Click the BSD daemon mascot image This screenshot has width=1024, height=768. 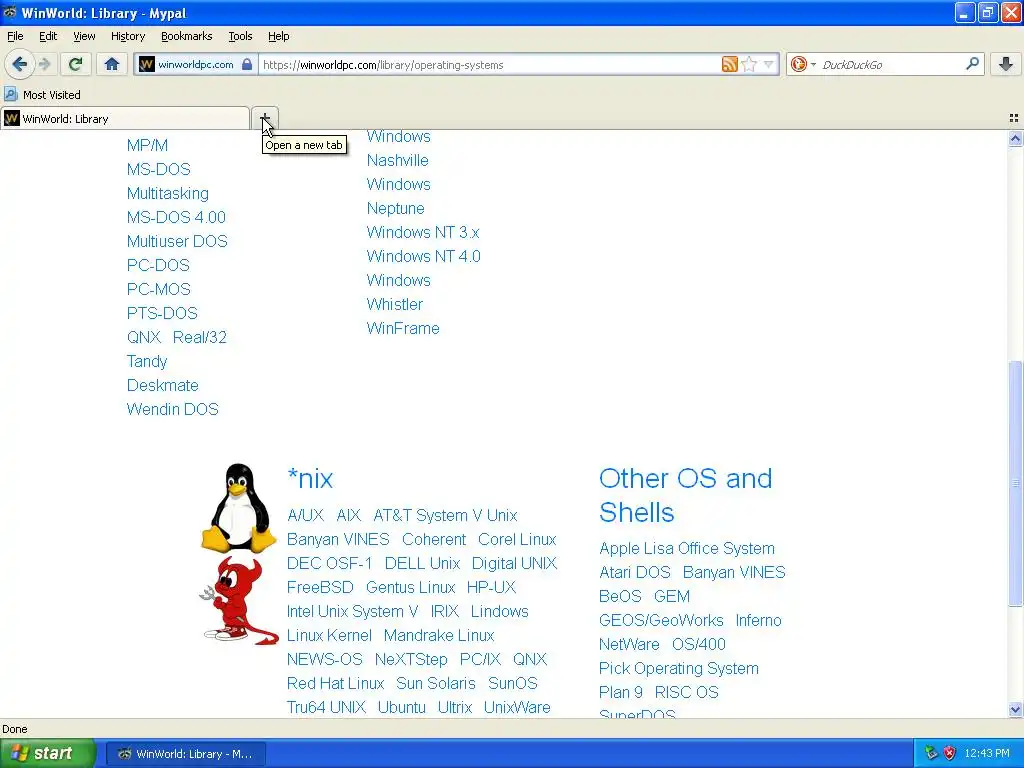[240, 600]
